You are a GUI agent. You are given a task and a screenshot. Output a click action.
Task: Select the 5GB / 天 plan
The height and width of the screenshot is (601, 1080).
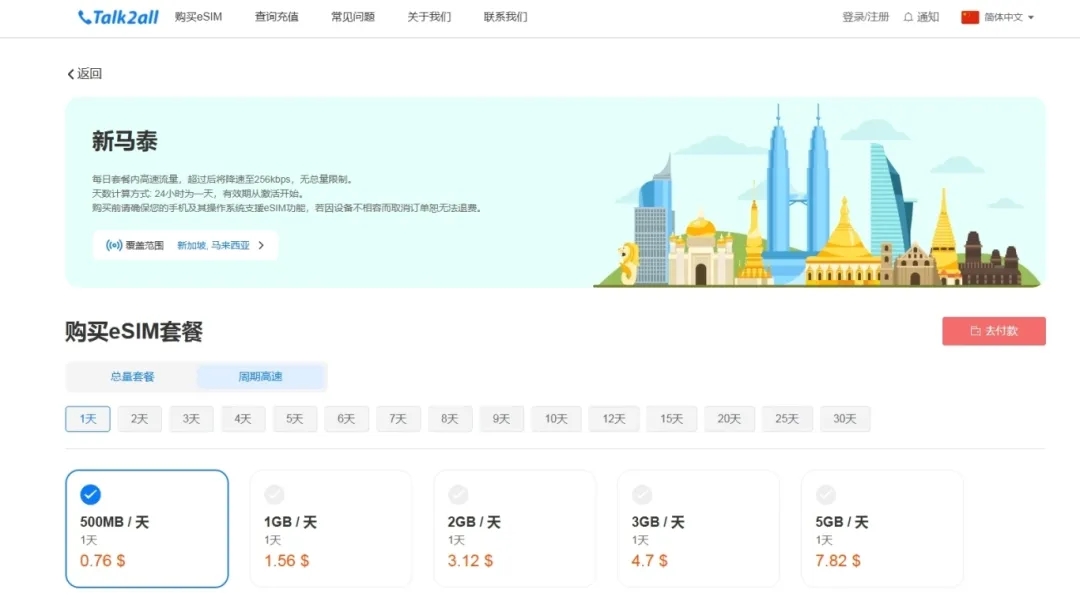point(882,528)
